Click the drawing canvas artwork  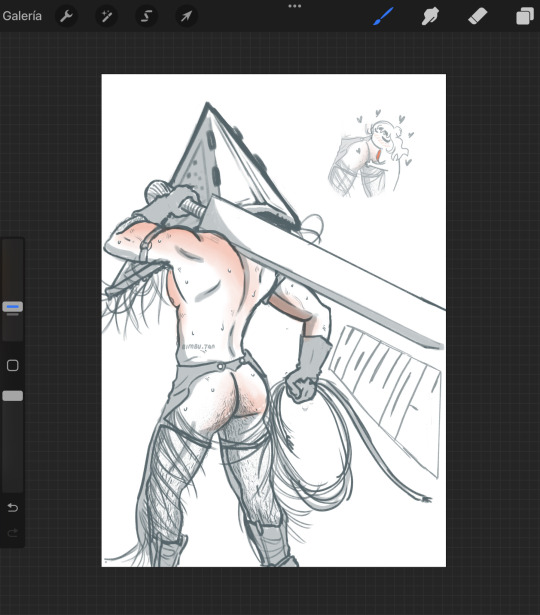coord(274,320)
